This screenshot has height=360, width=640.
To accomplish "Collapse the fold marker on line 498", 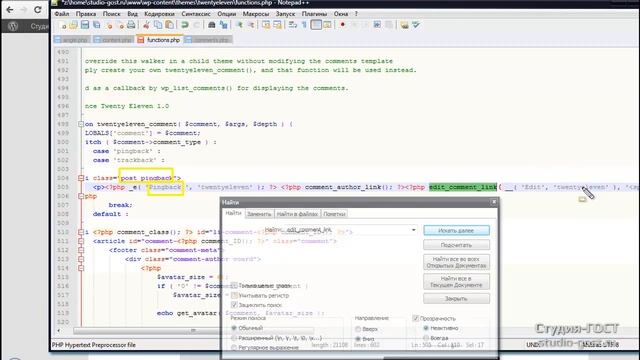I will [x=81, y=124].
